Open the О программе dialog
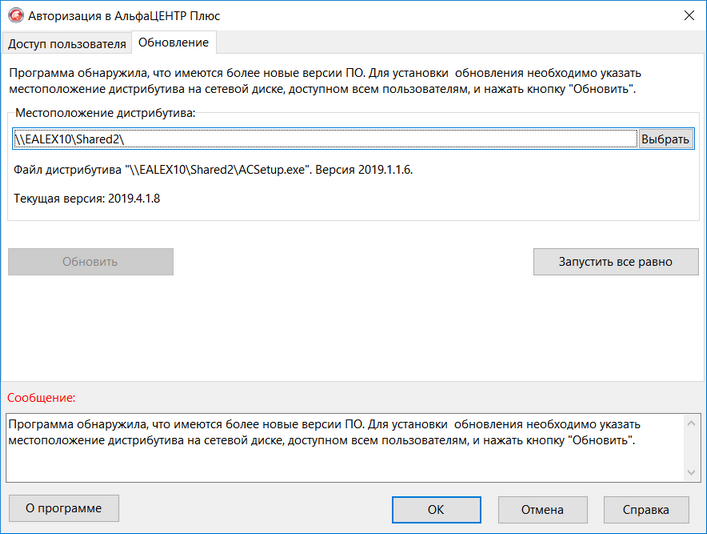Image resolution: width=707 pixels, height=534 pixels. [64, 508]
